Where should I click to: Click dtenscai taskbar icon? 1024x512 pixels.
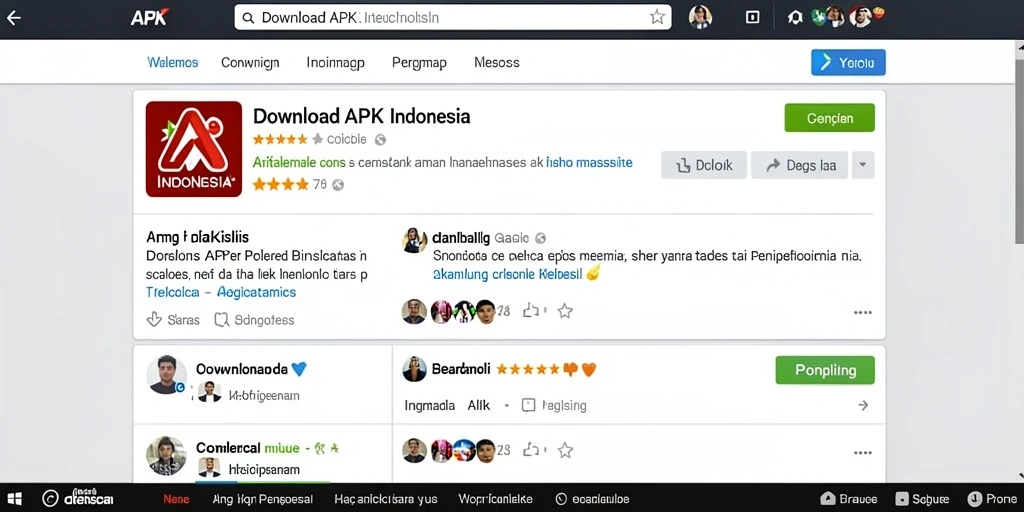(78, 498)
